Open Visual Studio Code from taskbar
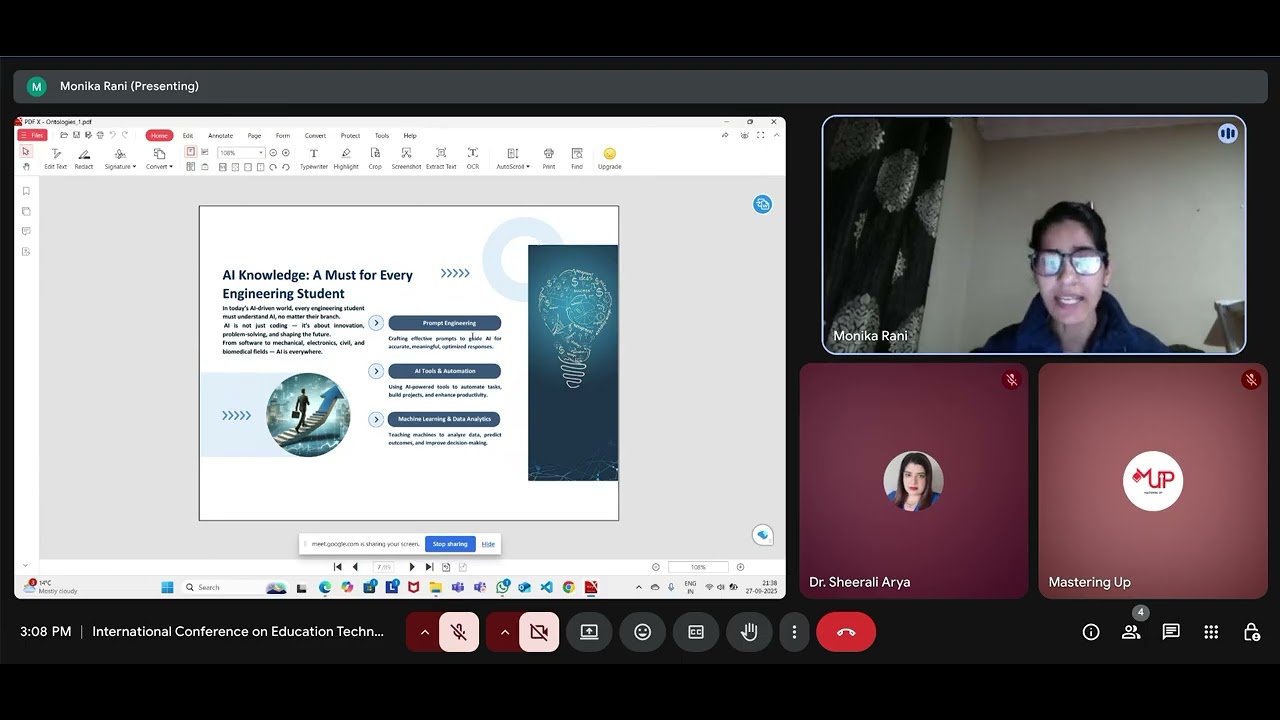Viewport: 1280px width, 720px height. (x=547, y=587)
